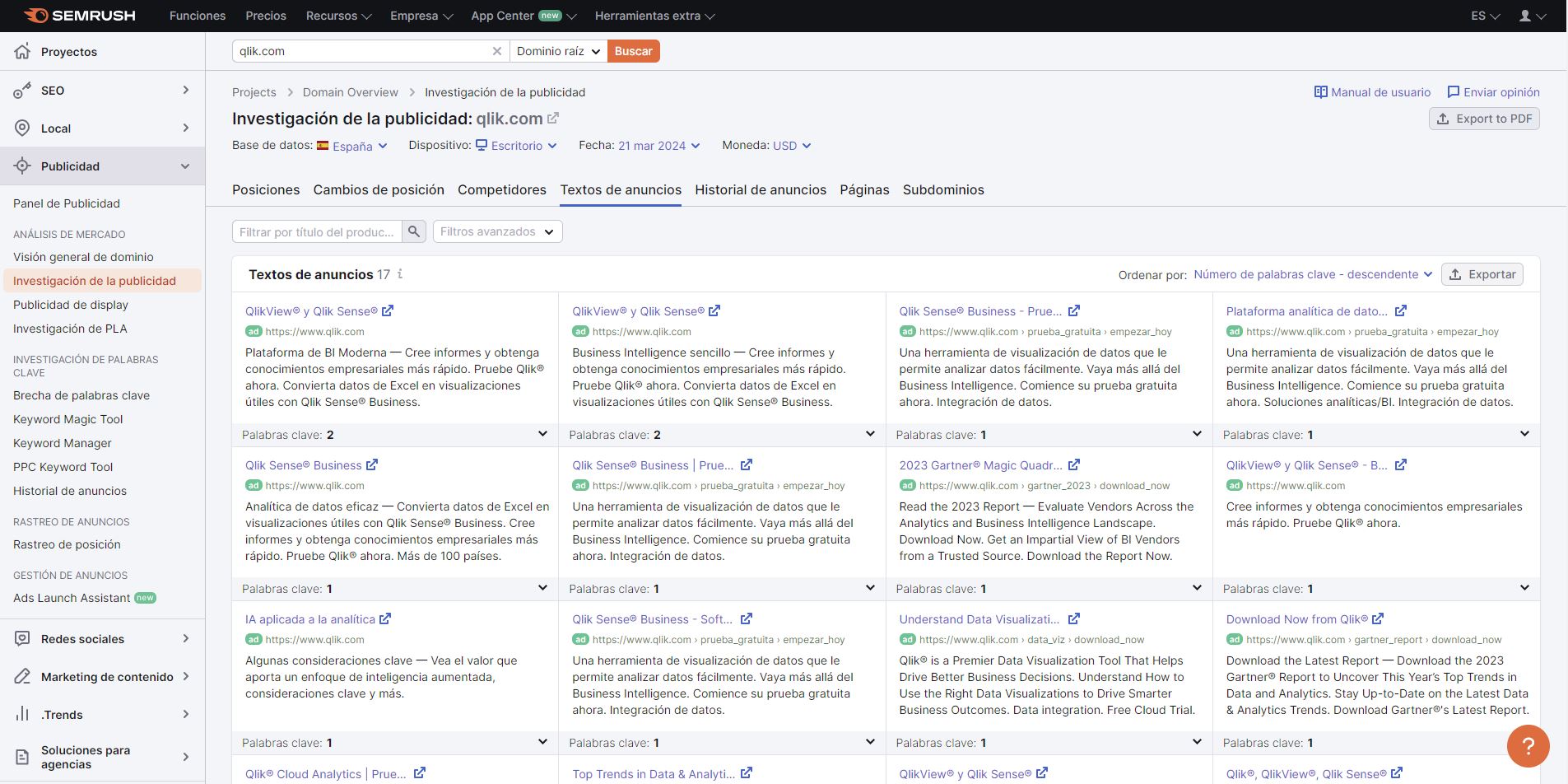Click Export to PDF button
Viewport: 1568px width, 784px height.
pos(1484,119)
